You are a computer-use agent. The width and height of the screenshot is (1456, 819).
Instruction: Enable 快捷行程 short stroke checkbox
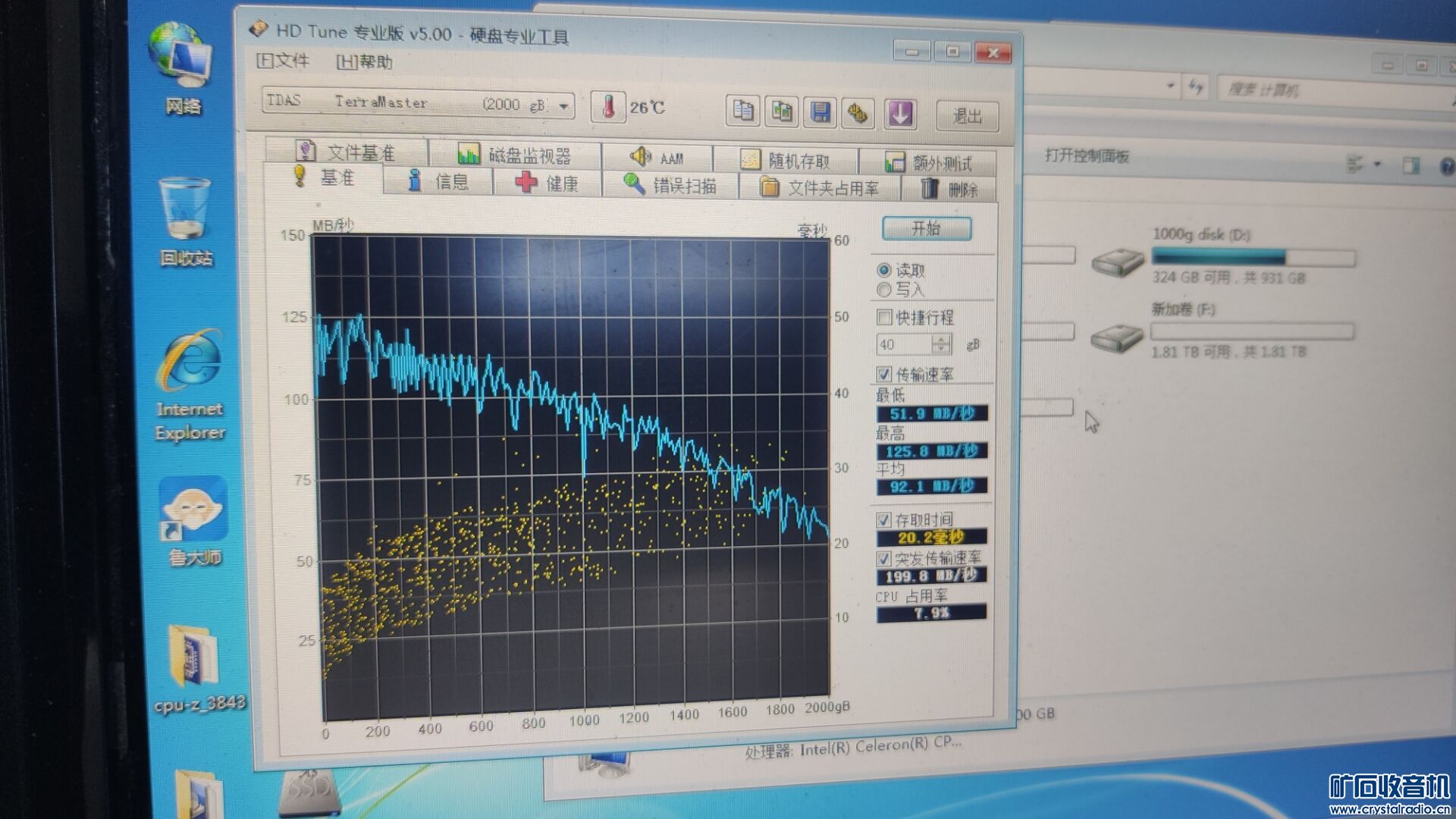click(x=883, y=317)
